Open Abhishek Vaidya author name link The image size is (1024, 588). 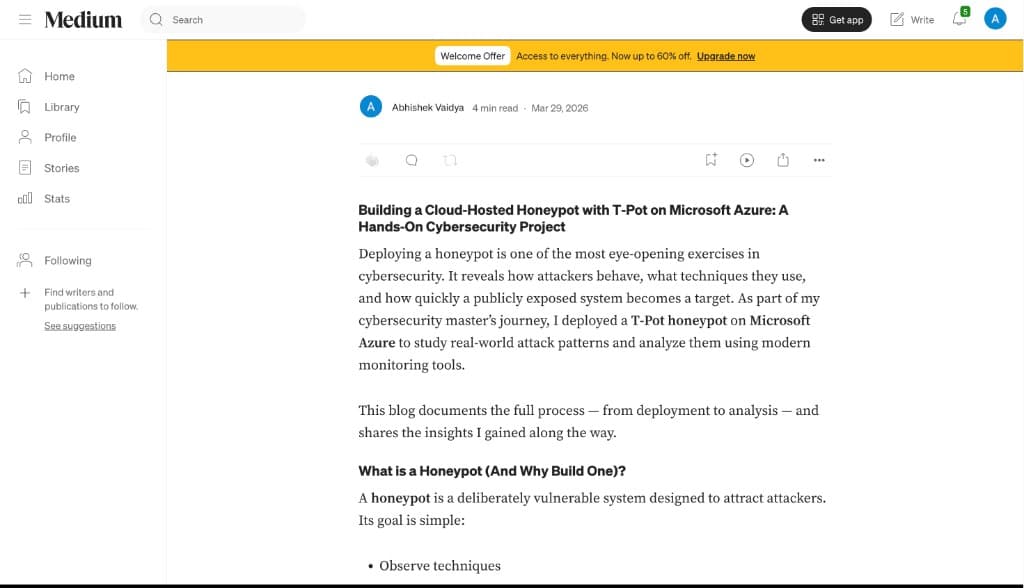point(428,108)
